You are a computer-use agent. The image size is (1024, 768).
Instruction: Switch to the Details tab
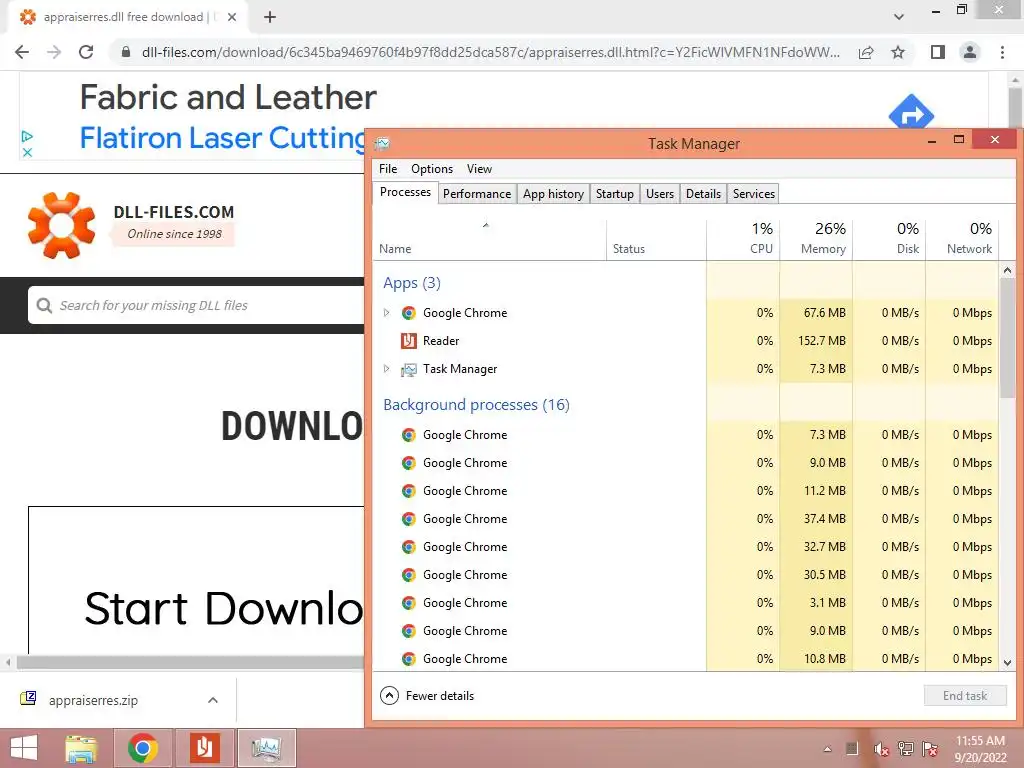click(703, 194)
